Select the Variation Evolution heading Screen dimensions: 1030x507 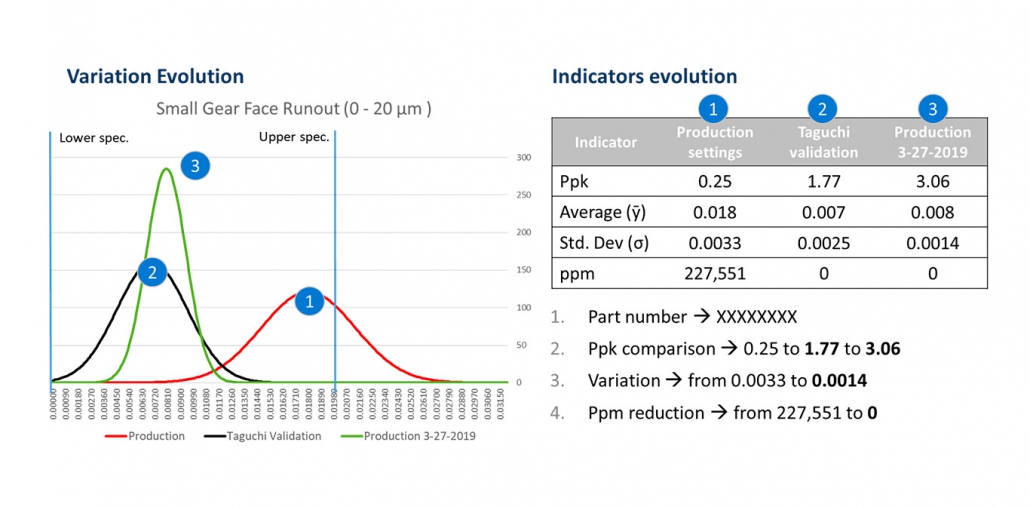155,76
